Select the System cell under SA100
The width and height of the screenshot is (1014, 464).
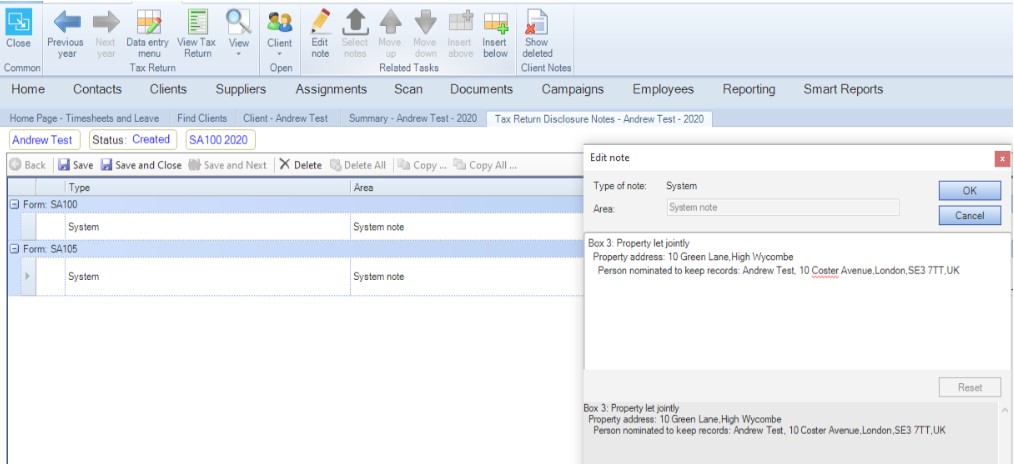click(208, 227)
